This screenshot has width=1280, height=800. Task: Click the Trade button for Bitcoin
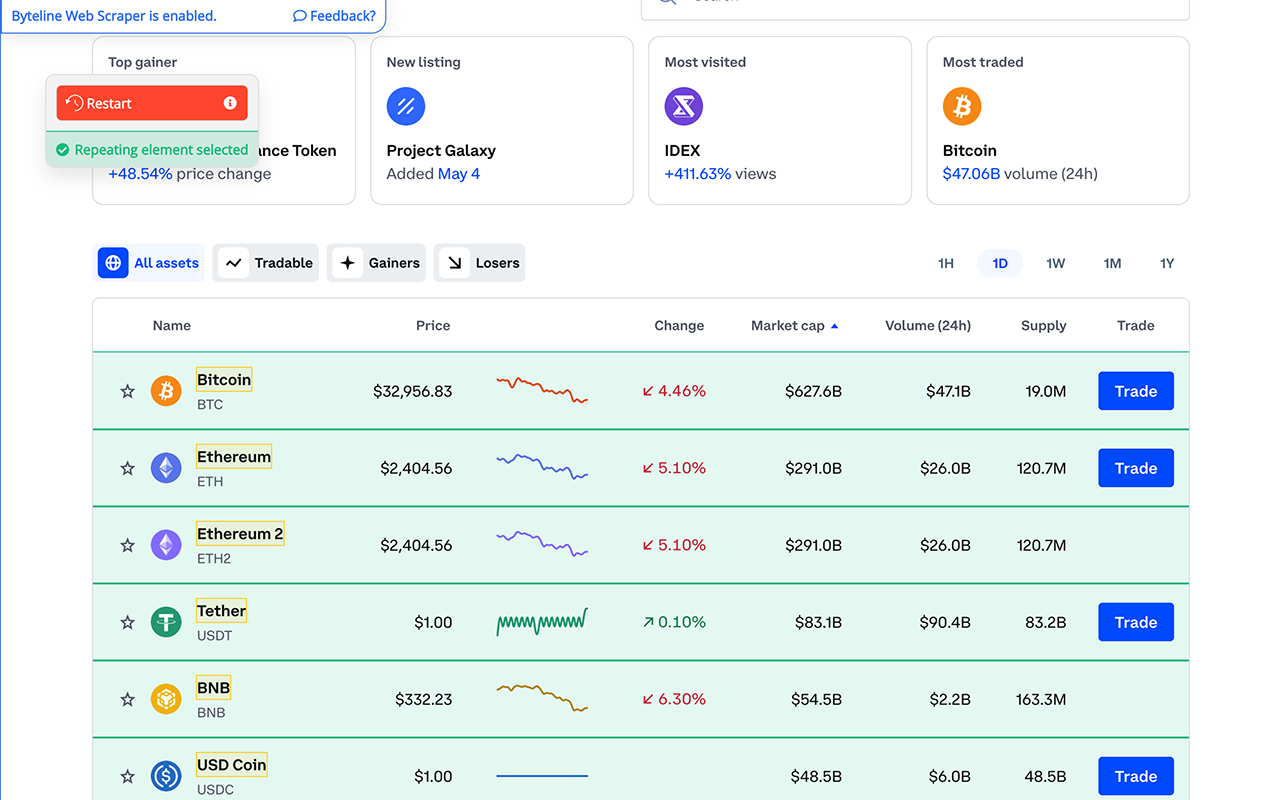1136,391
